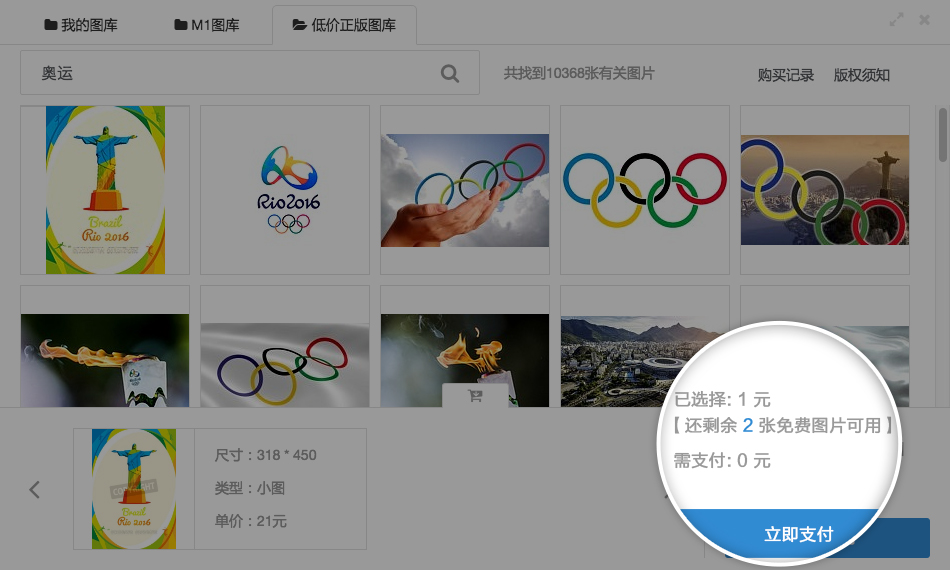
Task: Open 版权须知 link
Action: coord(862,75)
